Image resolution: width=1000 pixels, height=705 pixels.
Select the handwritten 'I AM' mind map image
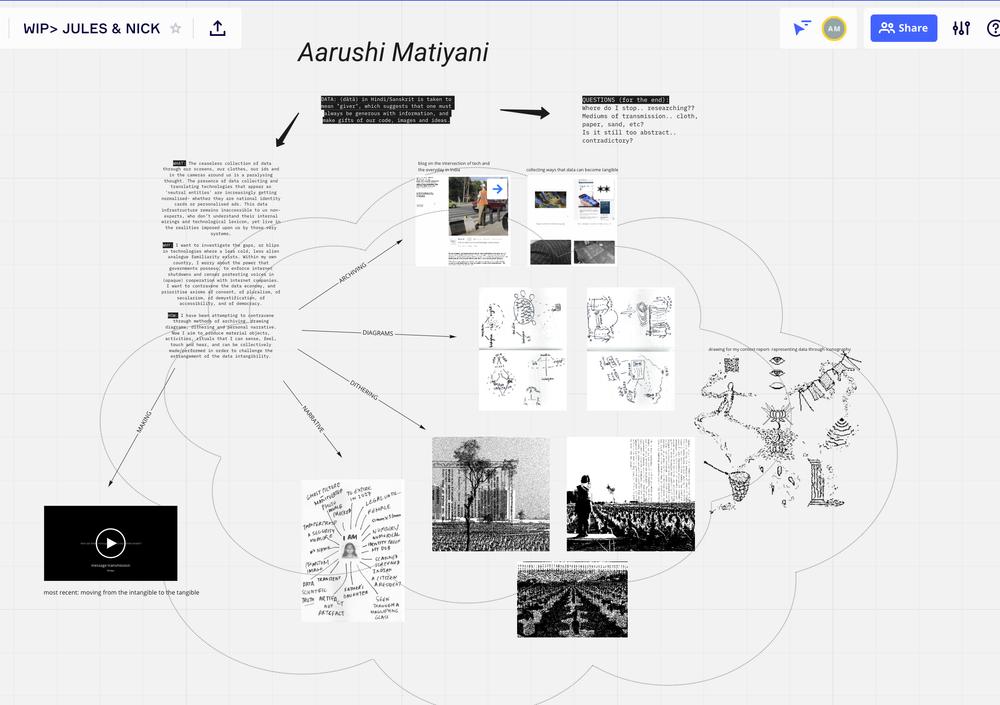353,551
